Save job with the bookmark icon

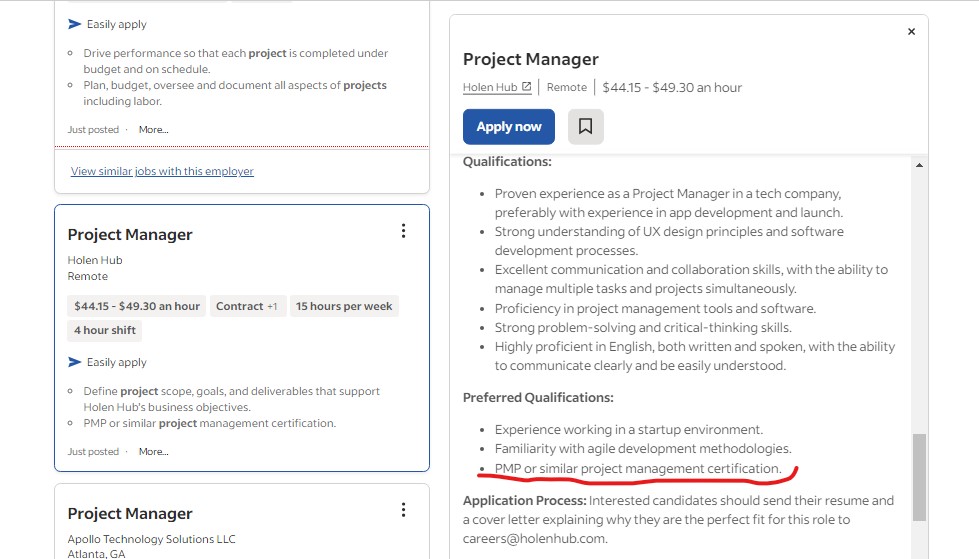pos(585,126)
